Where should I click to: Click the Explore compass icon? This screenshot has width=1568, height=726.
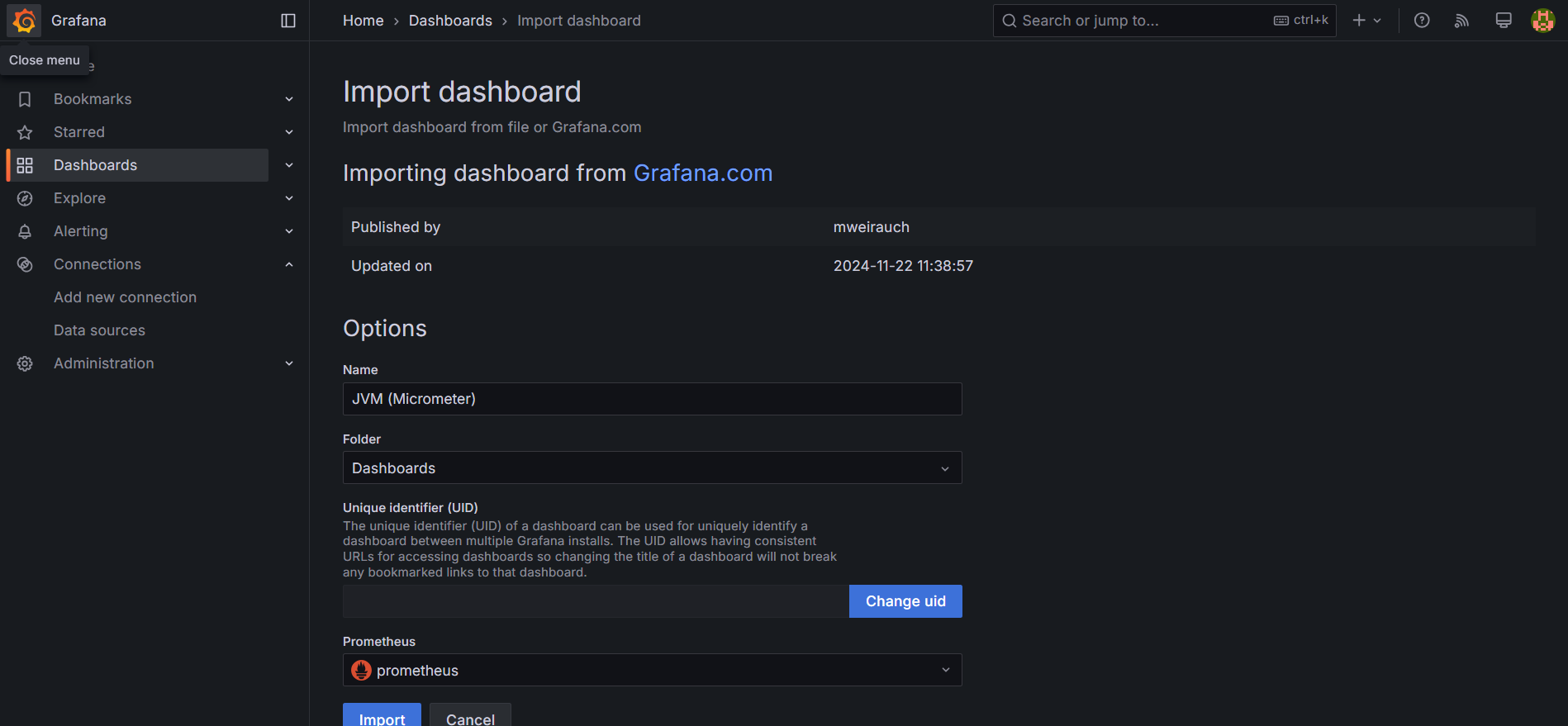coord(25,198)
